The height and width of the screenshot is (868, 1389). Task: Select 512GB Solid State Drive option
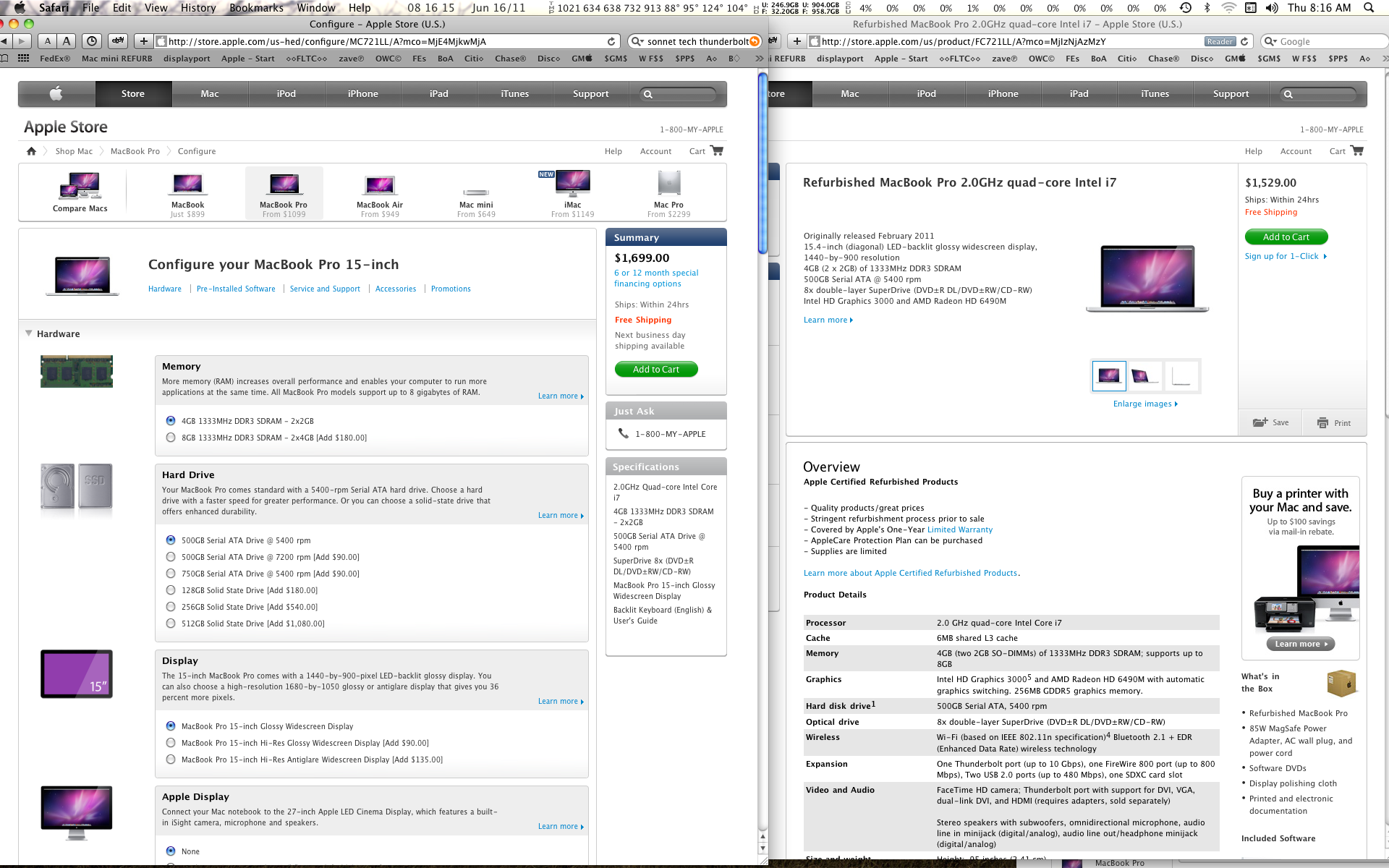coord(171,623)
